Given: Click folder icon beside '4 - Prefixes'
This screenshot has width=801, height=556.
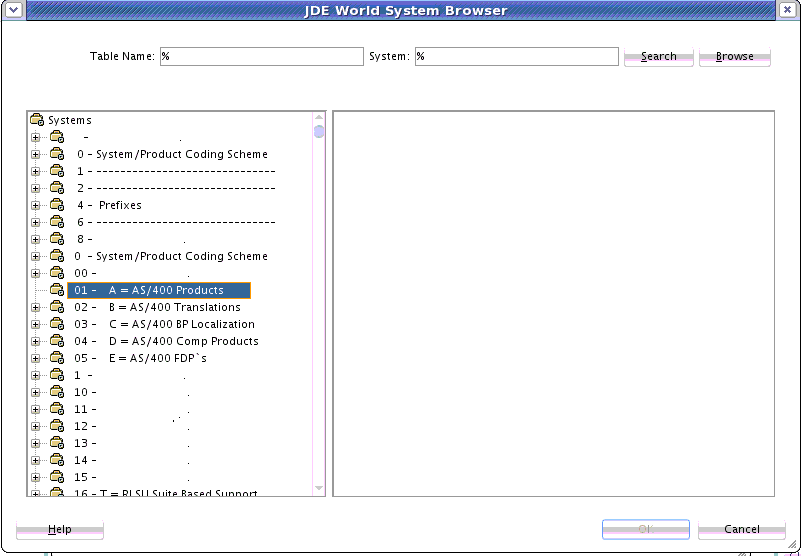Looking at the screenshot, I should pyautogui.click(x=57, y=205).
